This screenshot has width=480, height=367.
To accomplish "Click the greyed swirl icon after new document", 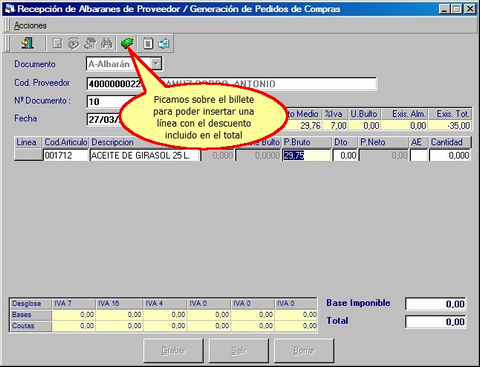I will click(x=73, y=43).
